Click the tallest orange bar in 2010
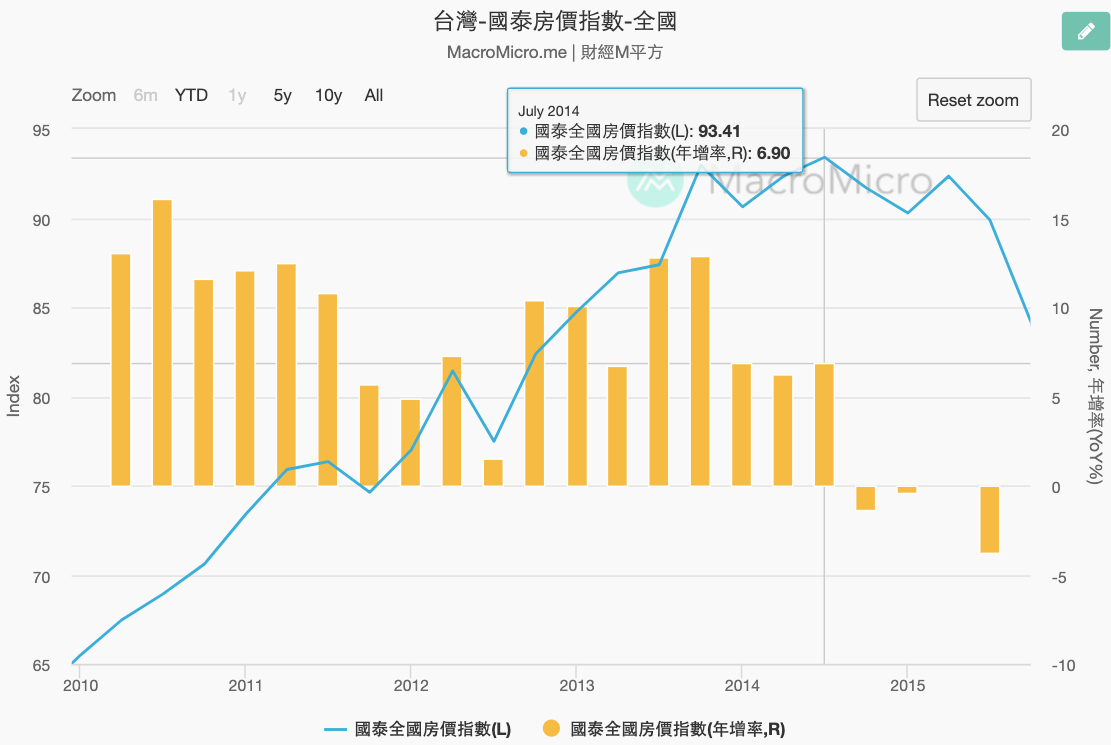 click(162, 343)
